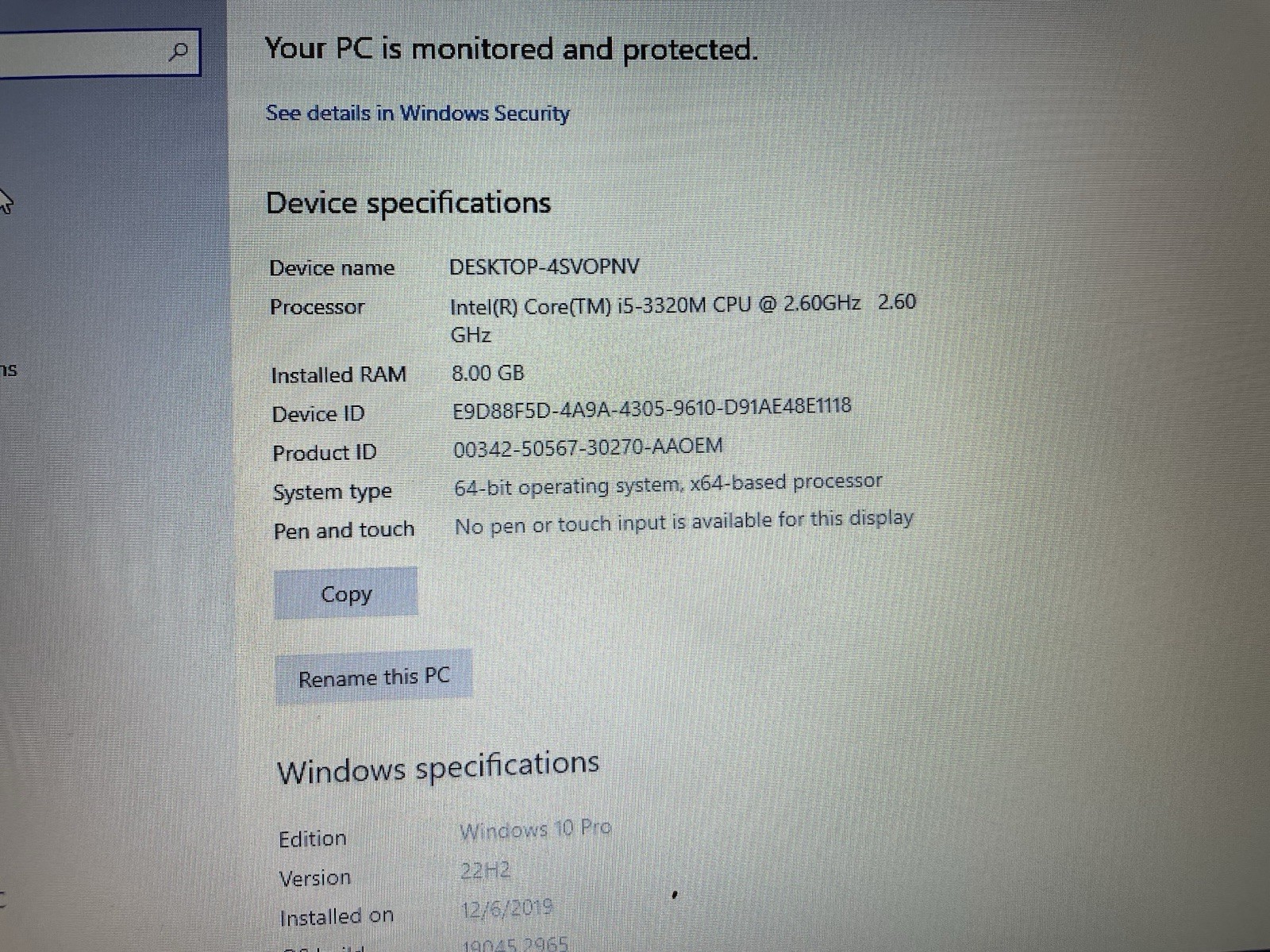Select the 22H2 version value
The image size is (1270, 952).
tap(485, 871)
